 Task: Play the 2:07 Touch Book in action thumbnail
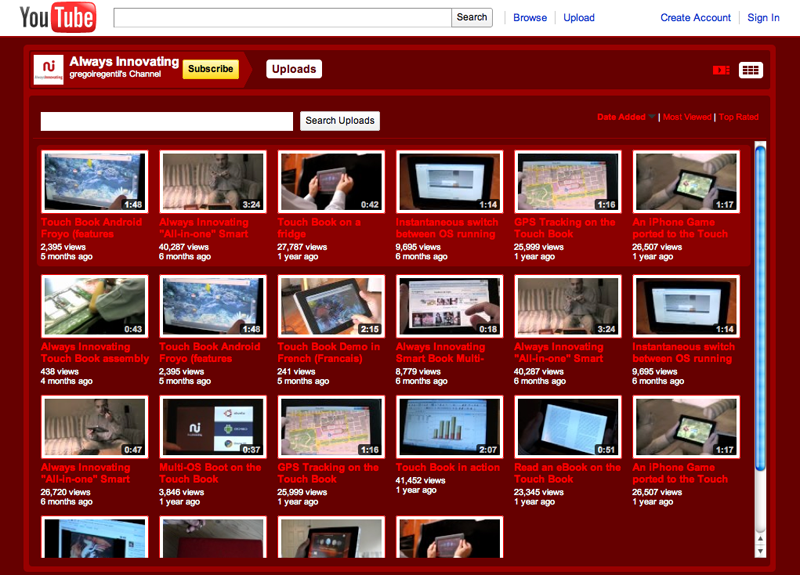(x=449, y=427)
